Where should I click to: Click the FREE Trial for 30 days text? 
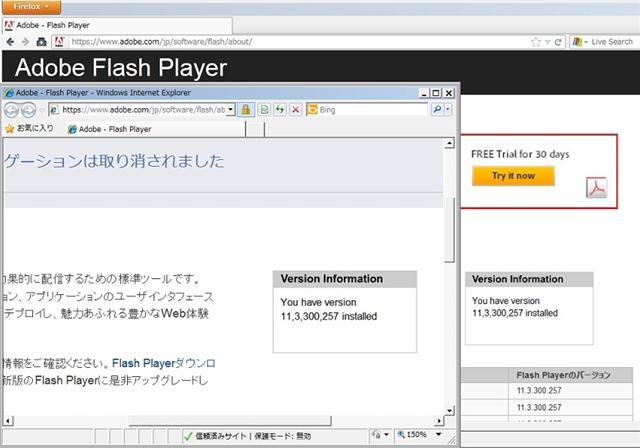(520, 154)
